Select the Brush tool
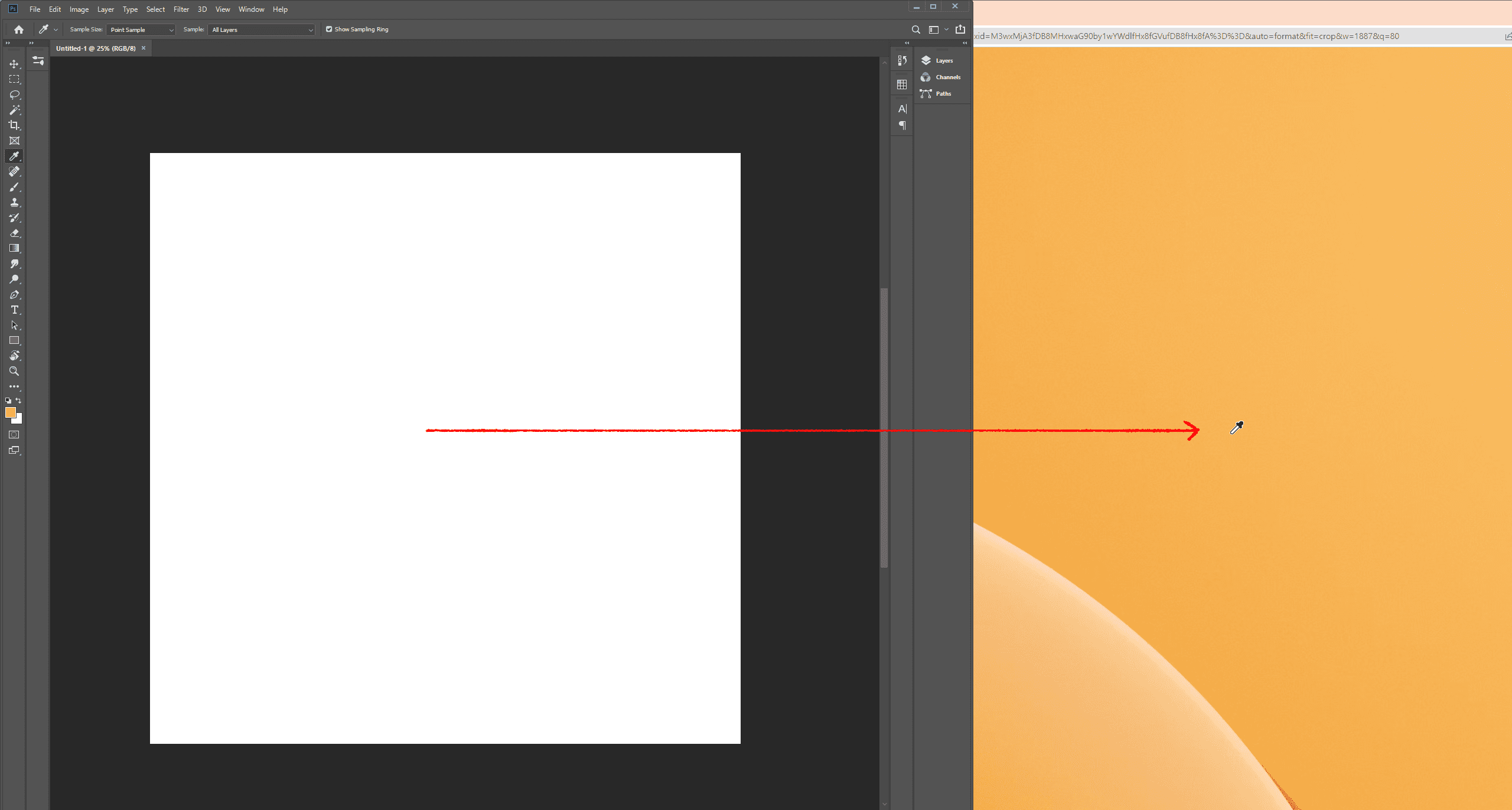 click(14, 187)
